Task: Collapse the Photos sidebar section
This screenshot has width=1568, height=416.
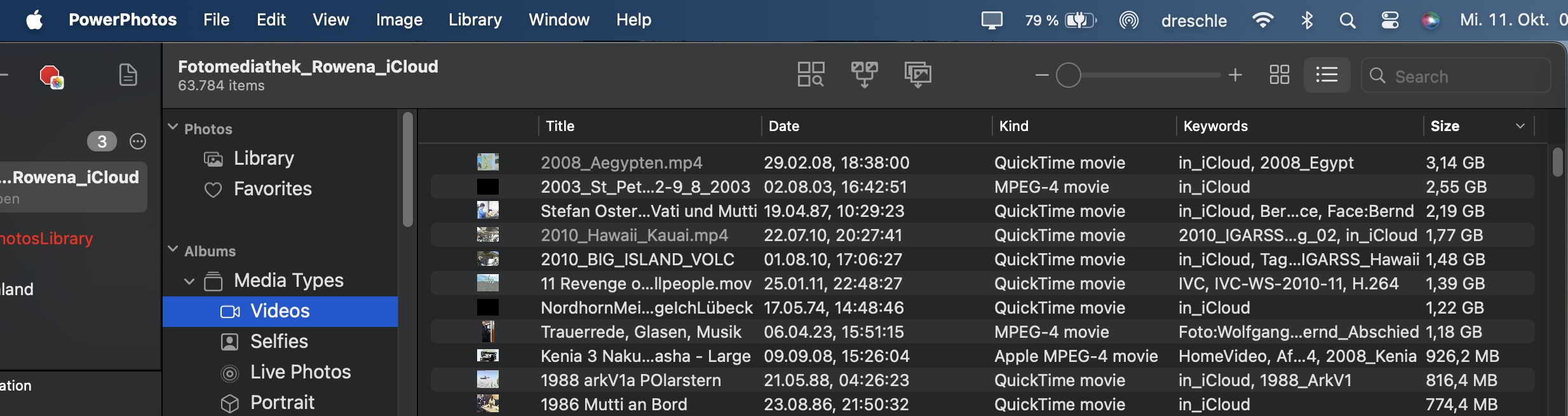Action: point(173,127)
